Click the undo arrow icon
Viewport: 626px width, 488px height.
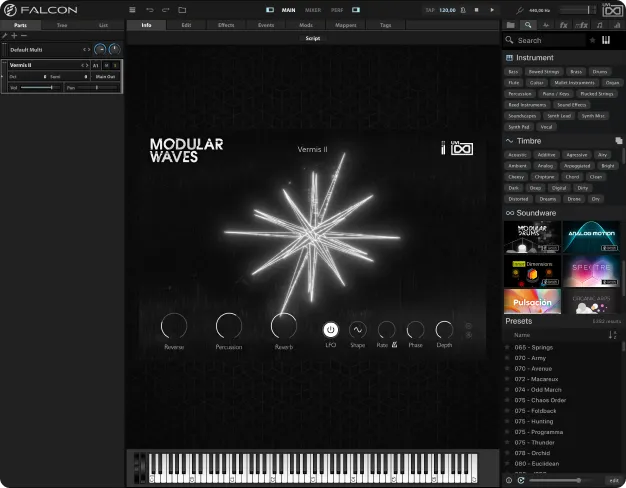[x=150, y=10]
